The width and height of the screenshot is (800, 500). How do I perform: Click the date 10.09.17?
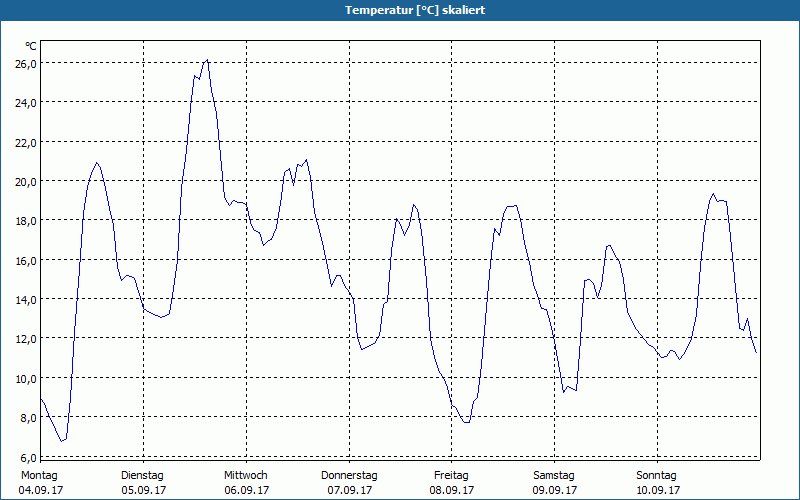click(x=658, y=490)
